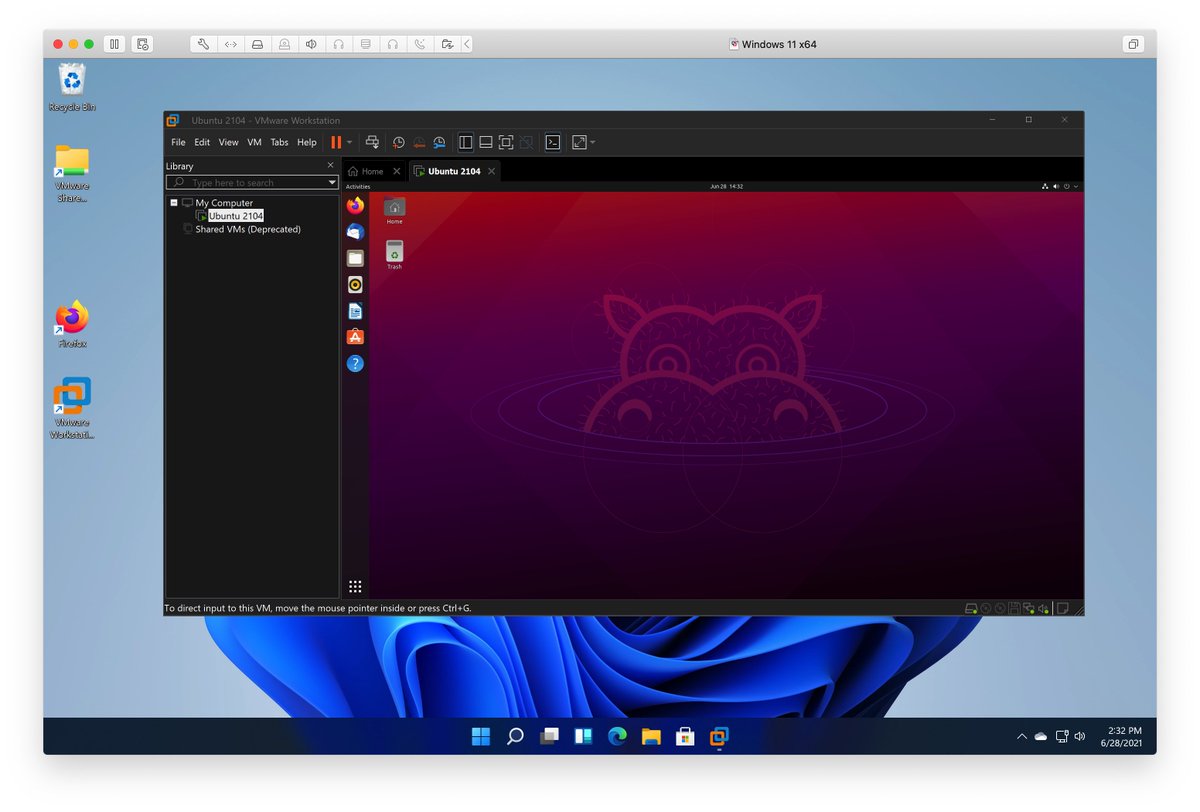Open the Windows Start menu
The image size is (1200, 812).
pos(481,737)
